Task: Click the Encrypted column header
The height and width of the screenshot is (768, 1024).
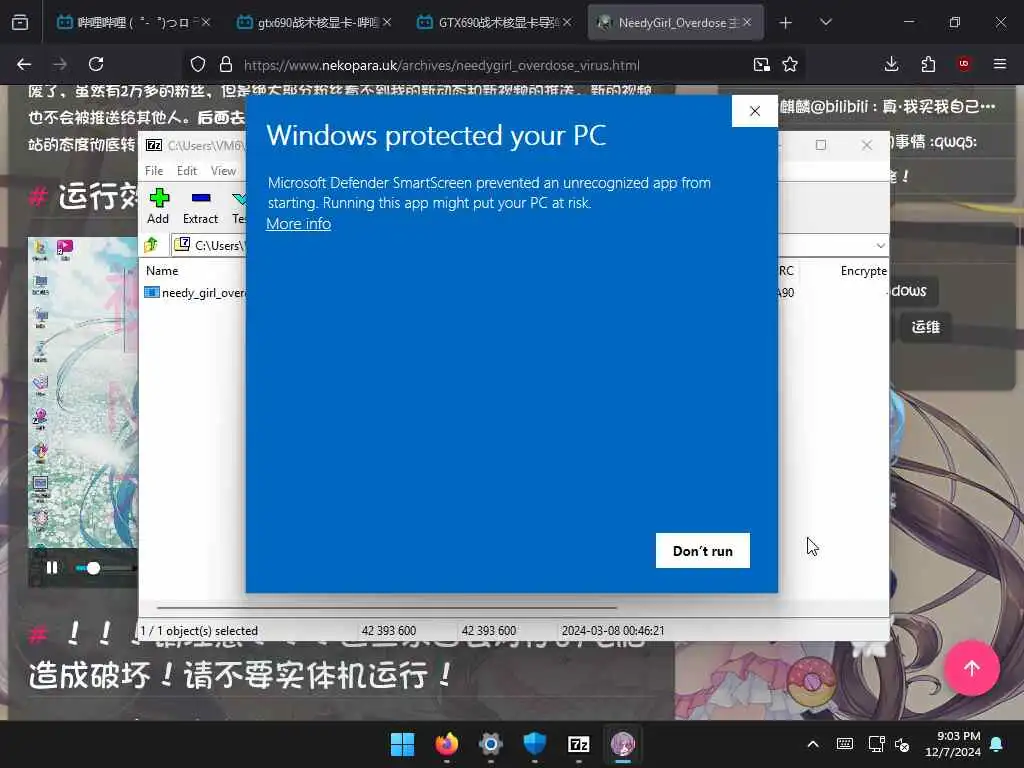Action: (x=863, y=270)
